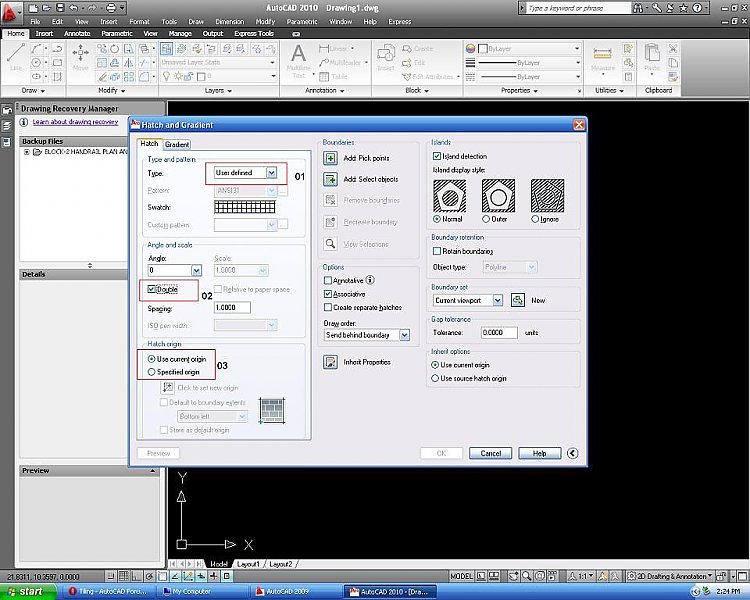This screenshot has height=600, width=750.
Task: Toggle Associative checkbox
Action: coord(328,294)
